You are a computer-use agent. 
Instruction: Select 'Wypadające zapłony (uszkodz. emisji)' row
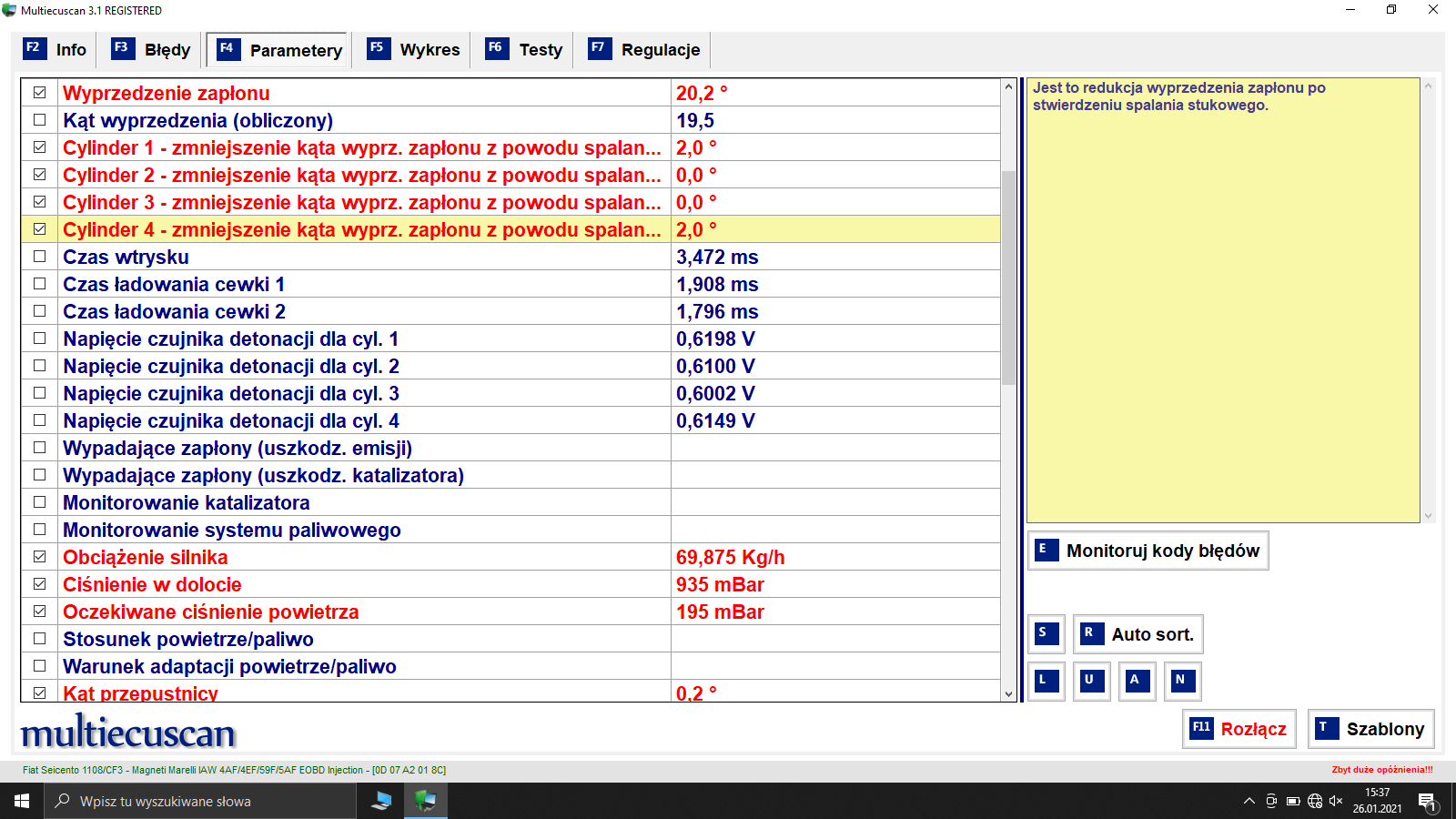[x=511, y=448]
